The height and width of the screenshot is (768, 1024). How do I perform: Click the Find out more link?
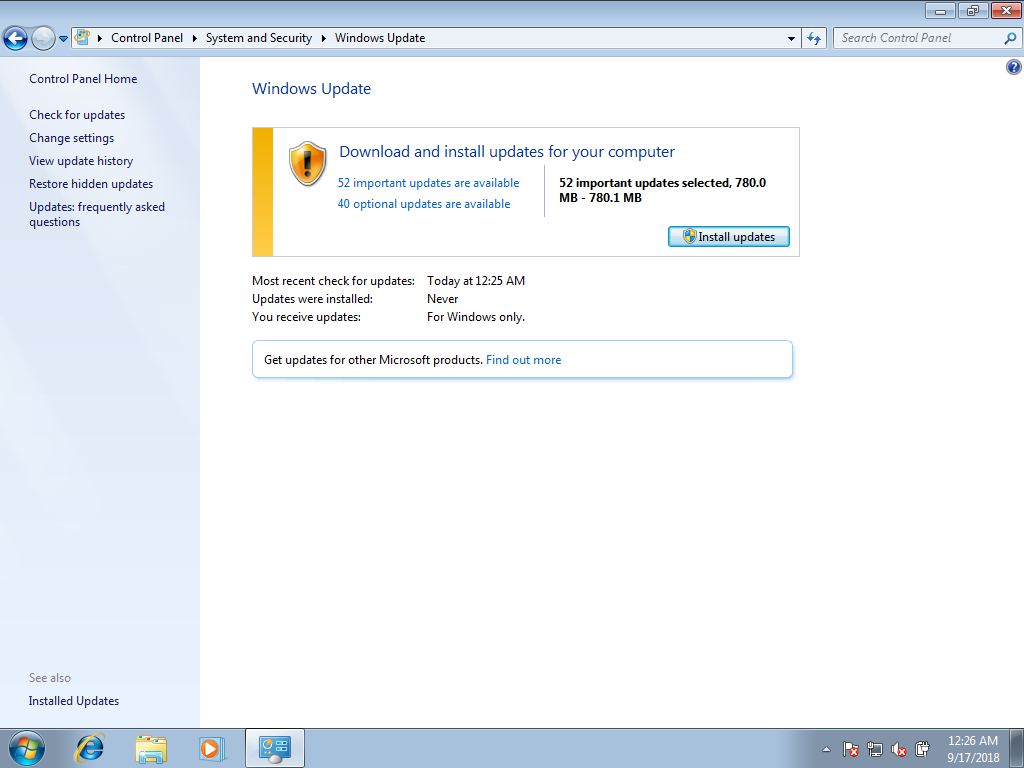[x=524, y=360]
